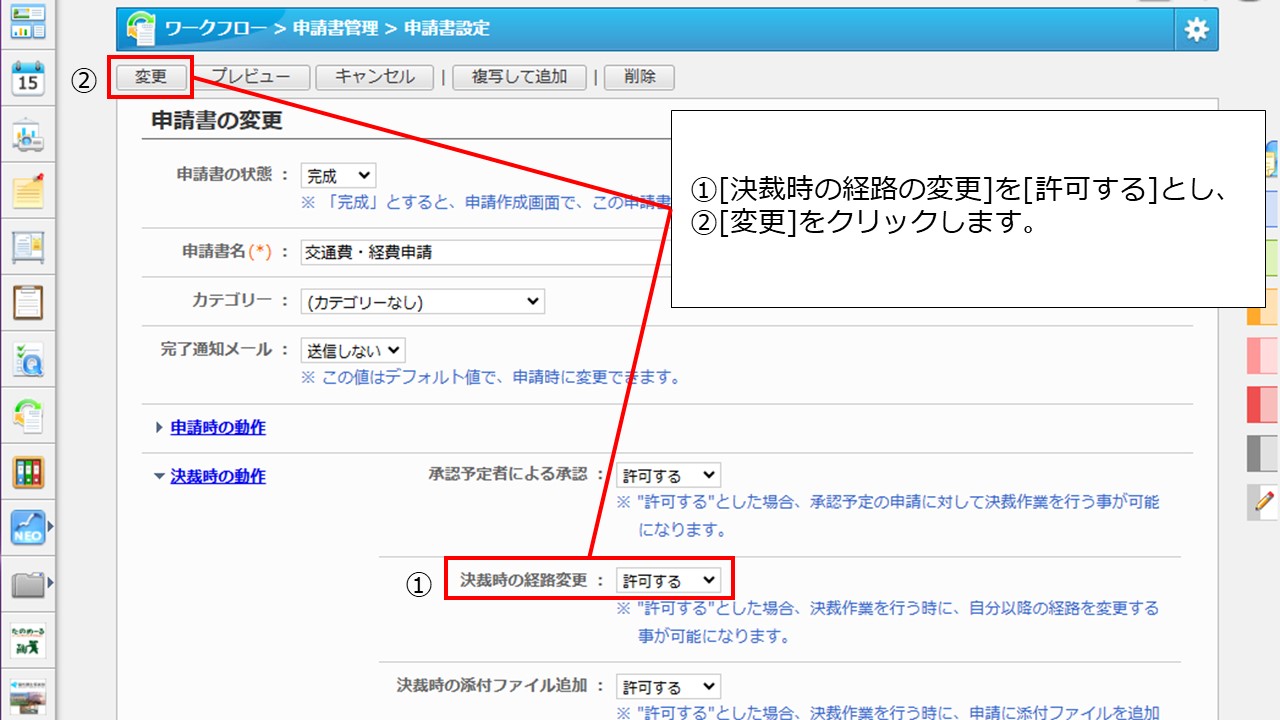Open the clipboard icon in left sidebar
This screenshot has width=1280, height=720.
(x=28, y=301)
